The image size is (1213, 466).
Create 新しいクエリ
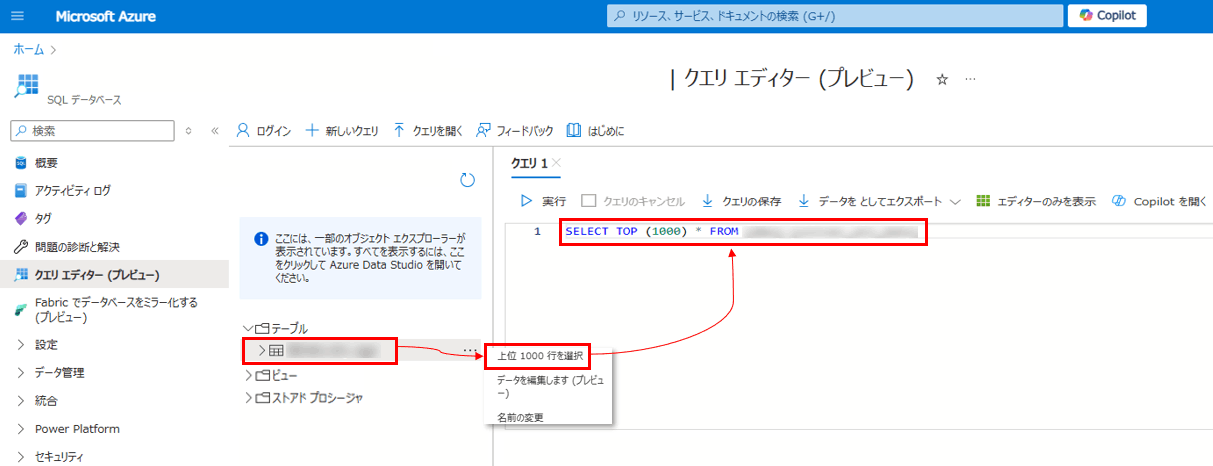(x=341, y=131)
